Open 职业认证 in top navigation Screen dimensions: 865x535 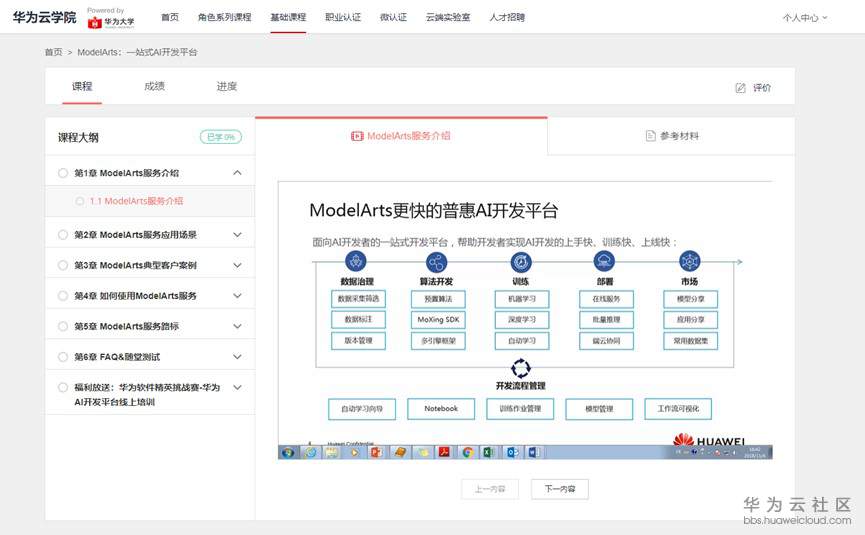(x=343, y=17)
